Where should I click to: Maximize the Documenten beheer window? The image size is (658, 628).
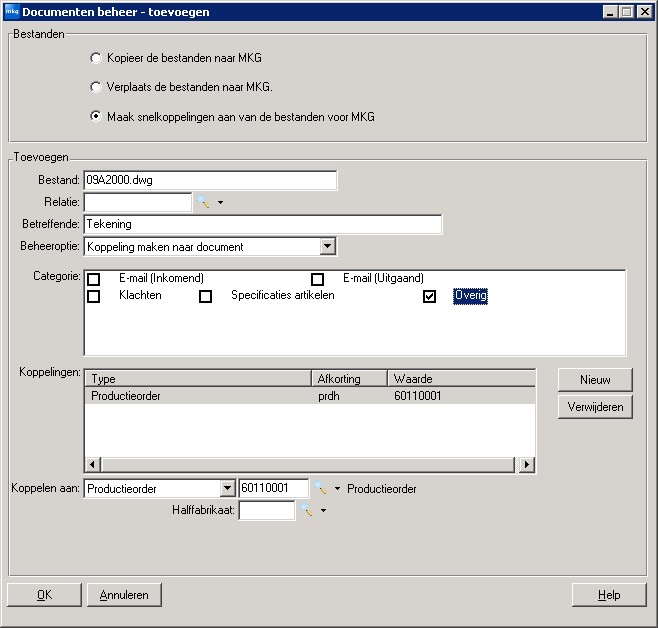627,12
